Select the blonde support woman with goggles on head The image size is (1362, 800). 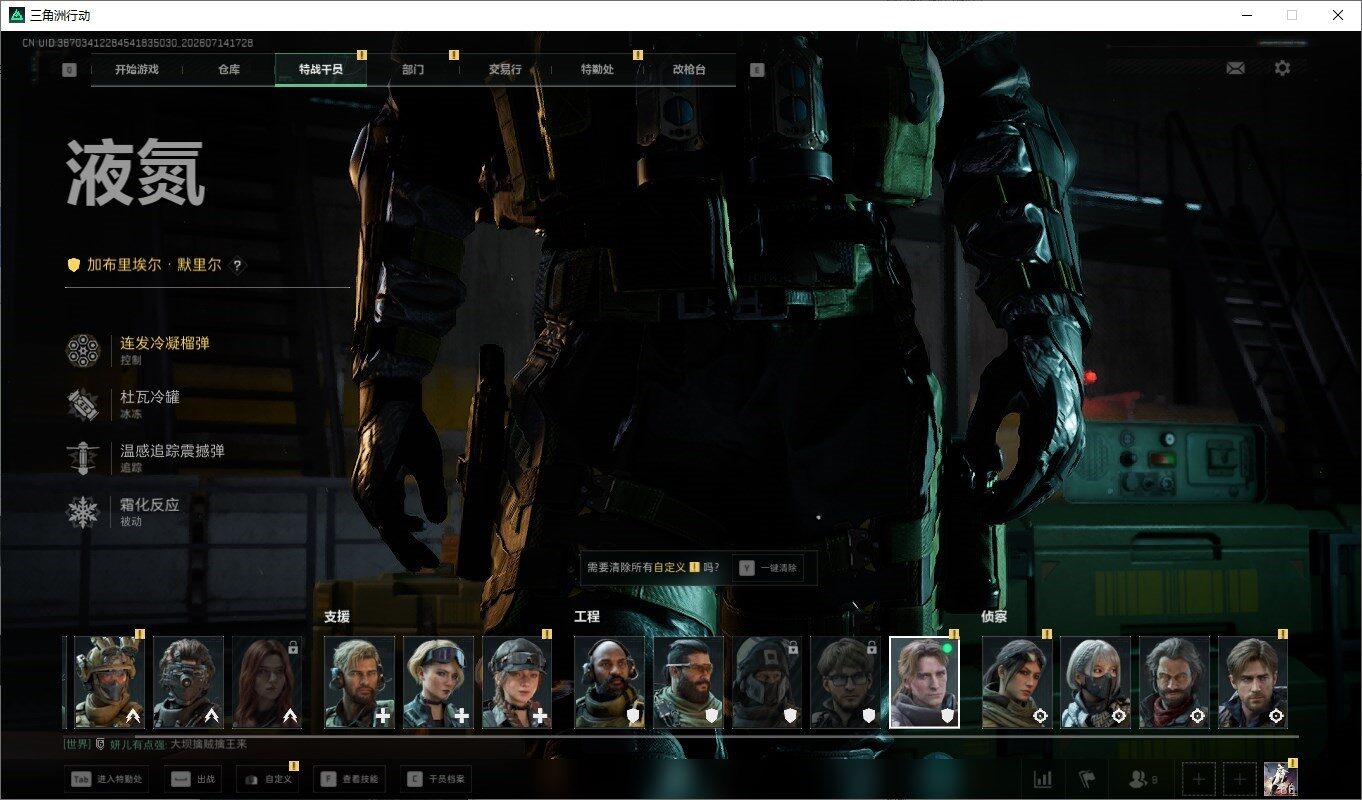click(x=439, y=682)
